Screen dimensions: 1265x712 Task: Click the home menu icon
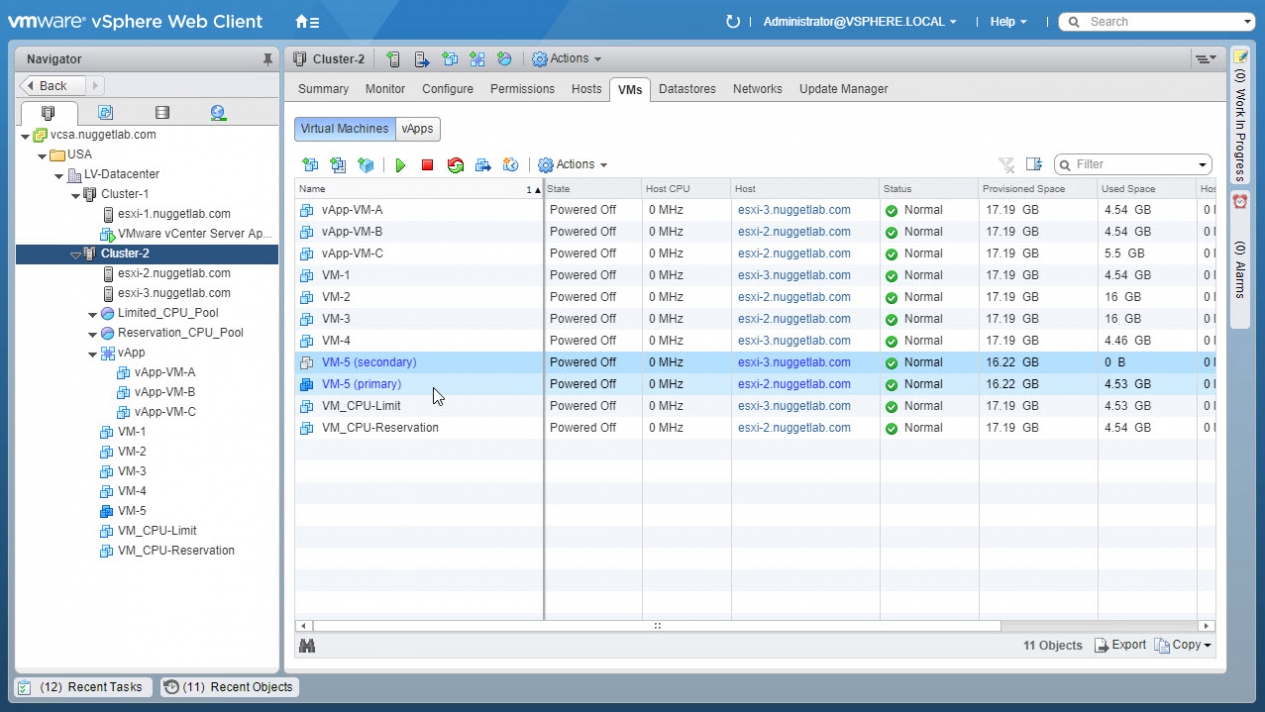[307, 21]
